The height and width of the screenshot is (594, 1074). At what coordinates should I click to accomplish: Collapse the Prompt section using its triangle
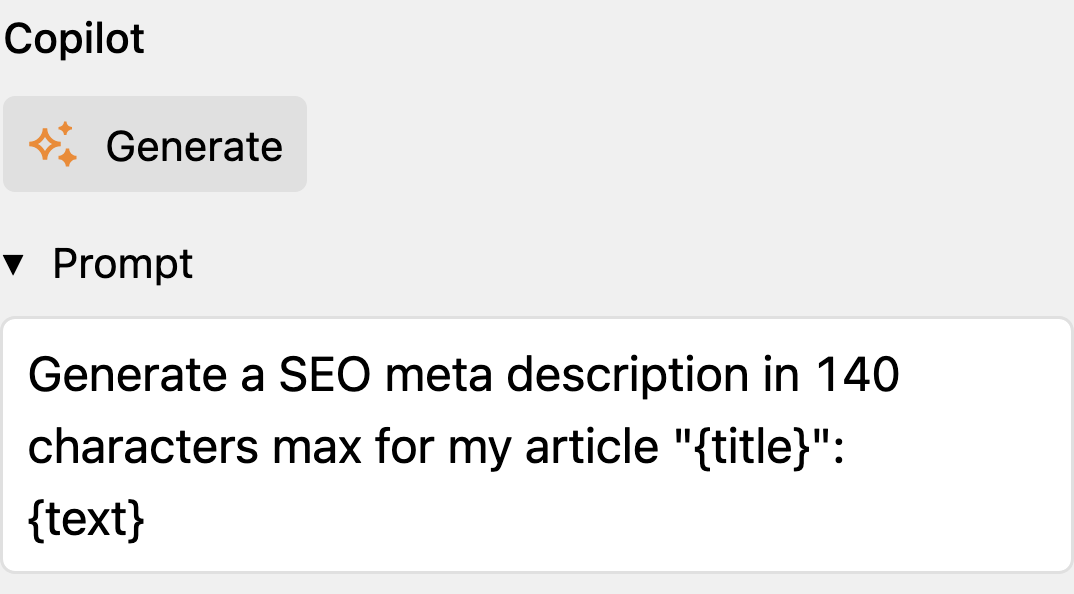(x=13, y=264)
